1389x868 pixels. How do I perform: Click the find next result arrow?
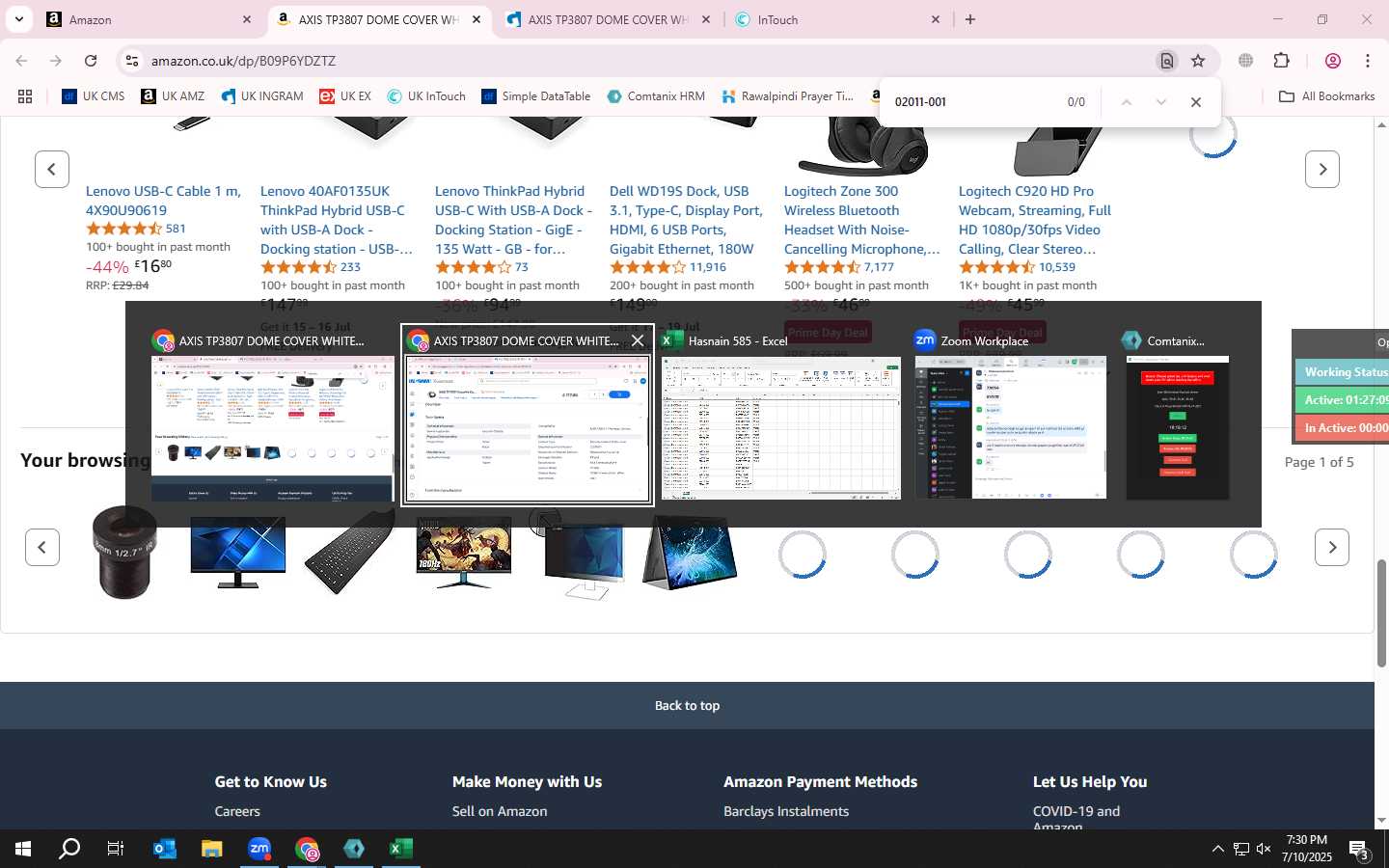tap(1161, 102)
